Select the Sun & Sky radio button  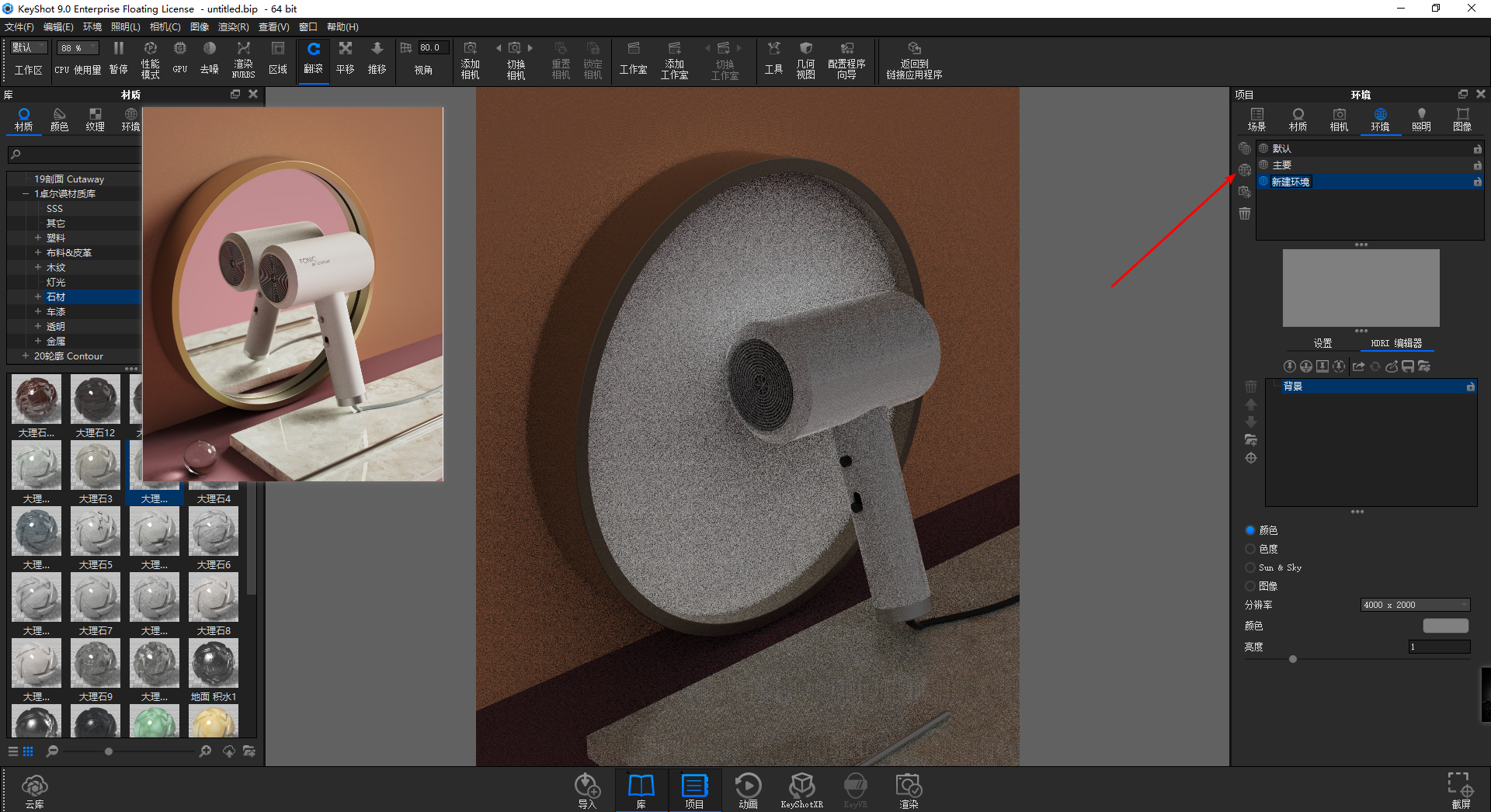click(1250, 567)
